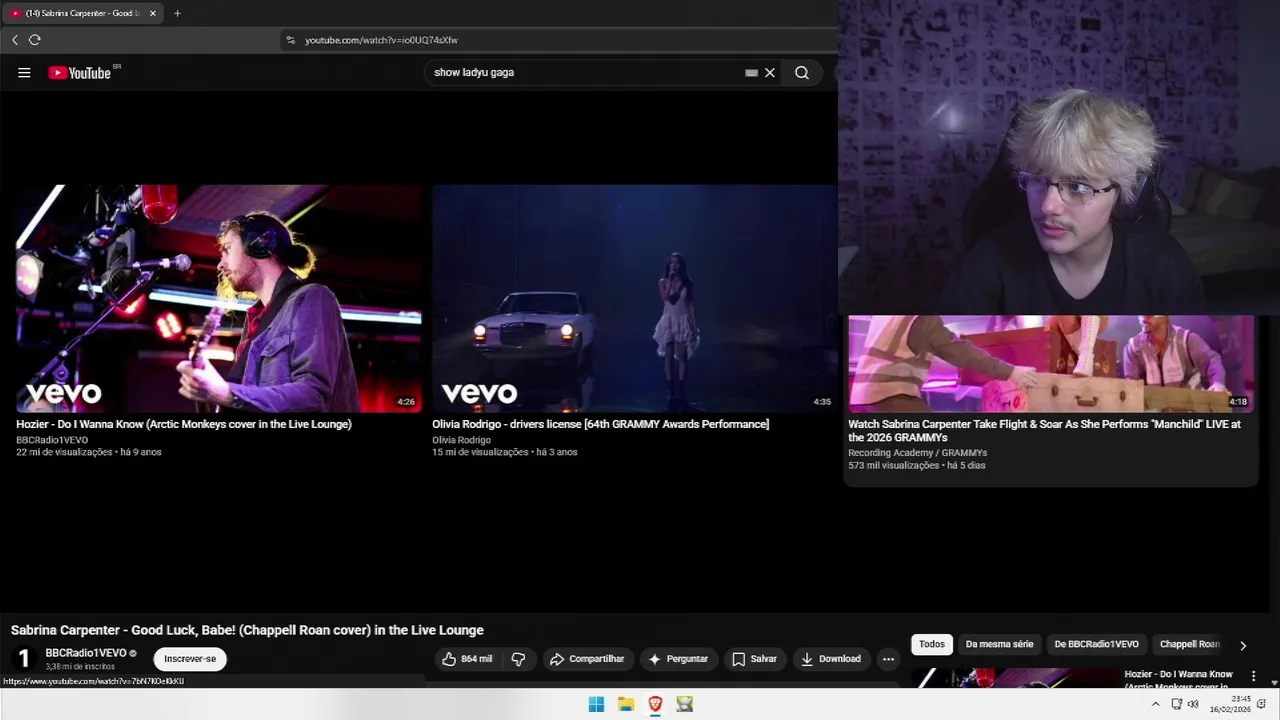The image size is (1280, 720).
Task: Open the BBCRadio1VEVO channel name link
Action: pyautogui.click(x=85, y=653)
